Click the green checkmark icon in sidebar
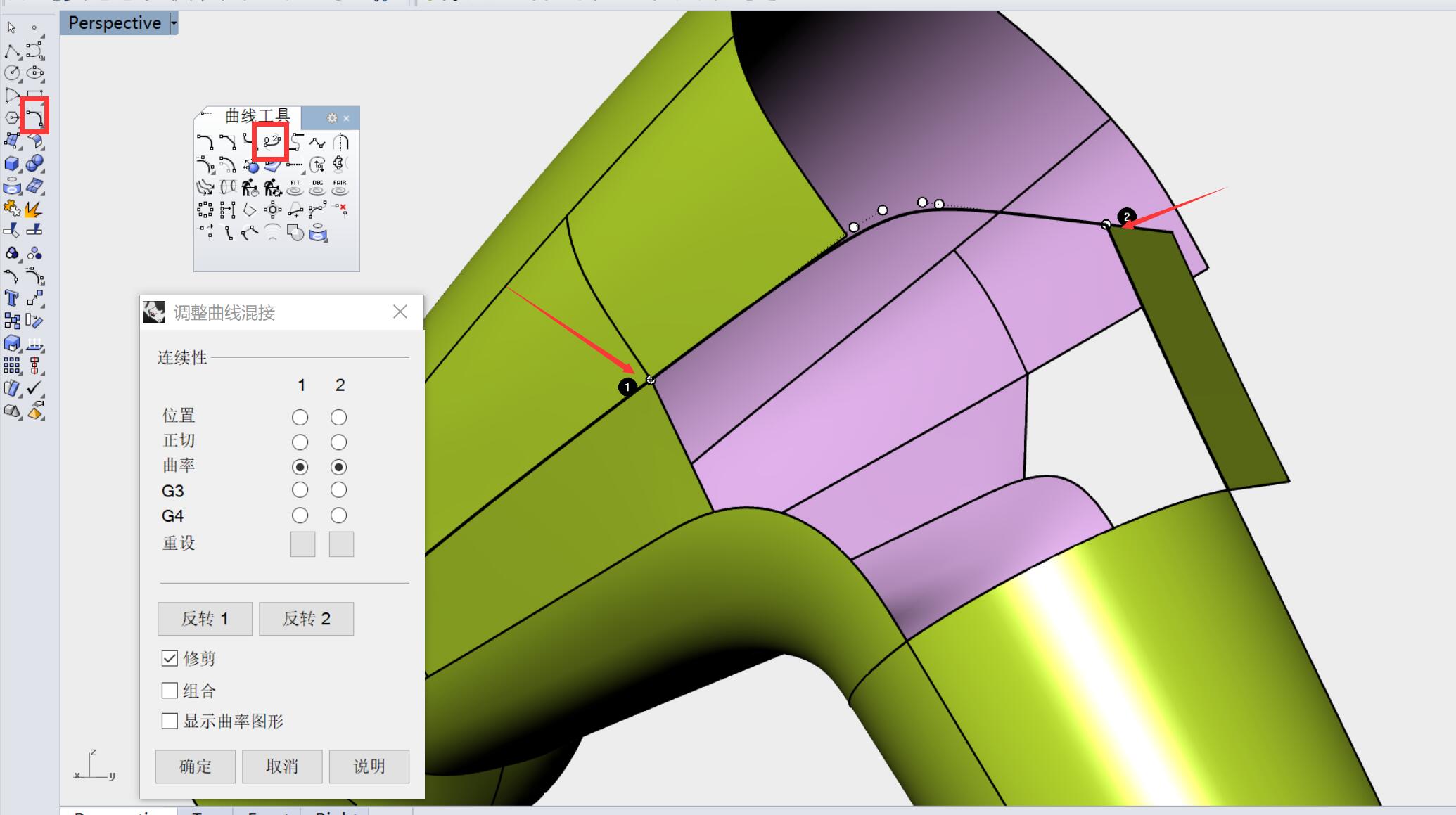 pyautogui.click(x=34, y=388)
